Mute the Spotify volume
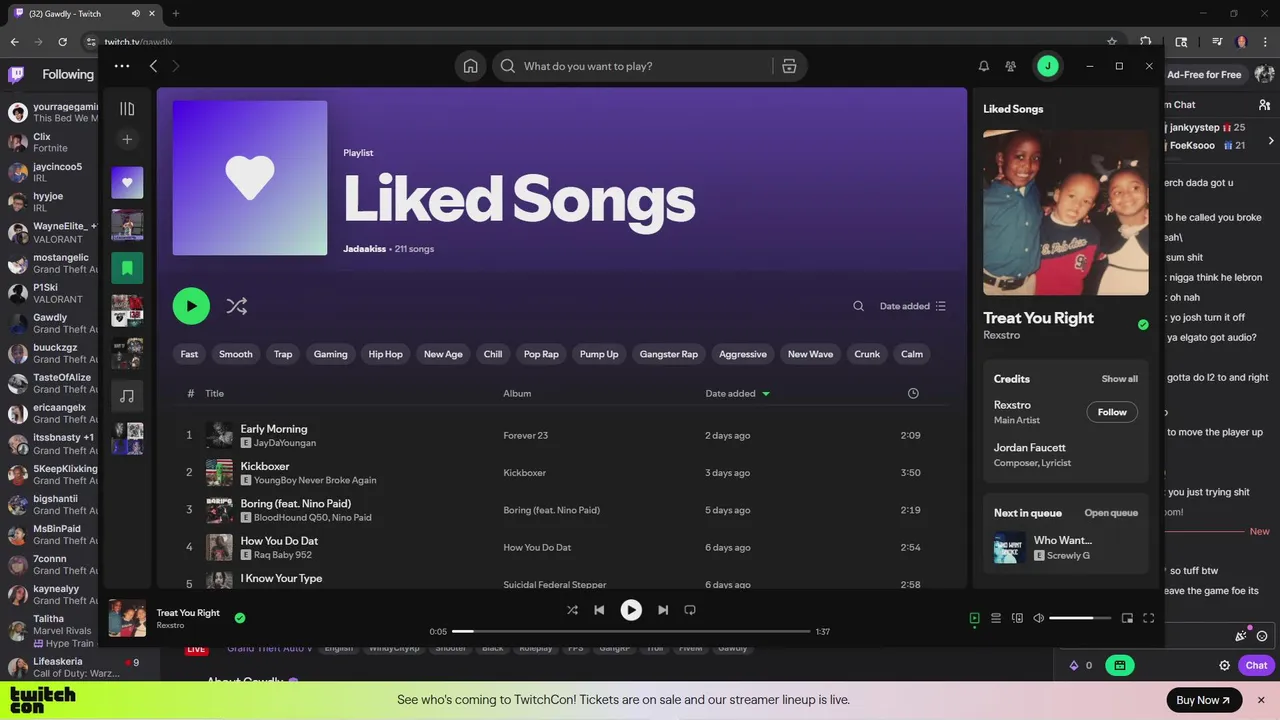 pyautogui.click(x=1039, y=618)
